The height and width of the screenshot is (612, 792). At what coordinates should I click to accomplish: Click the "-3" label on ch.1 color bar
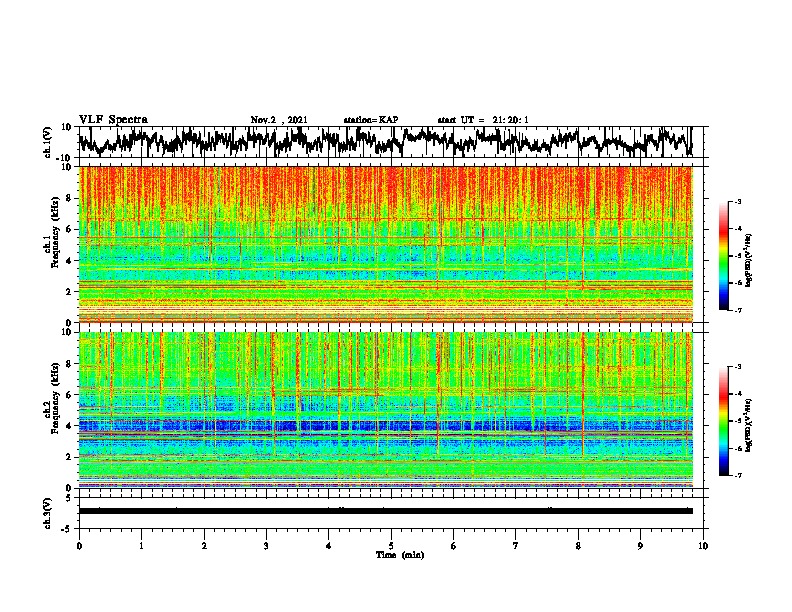737,201
